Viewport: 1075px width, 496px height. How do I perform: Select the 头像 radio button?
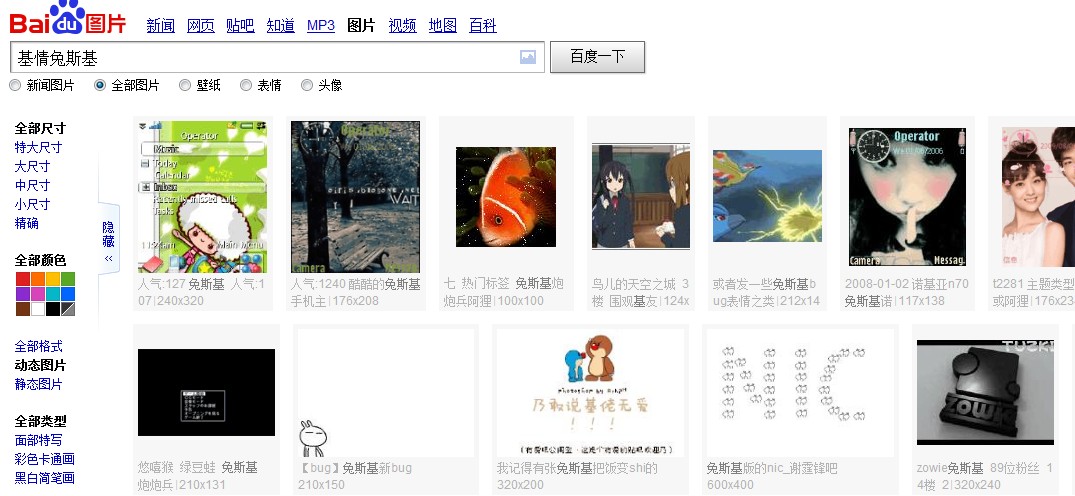click(306, 85)
